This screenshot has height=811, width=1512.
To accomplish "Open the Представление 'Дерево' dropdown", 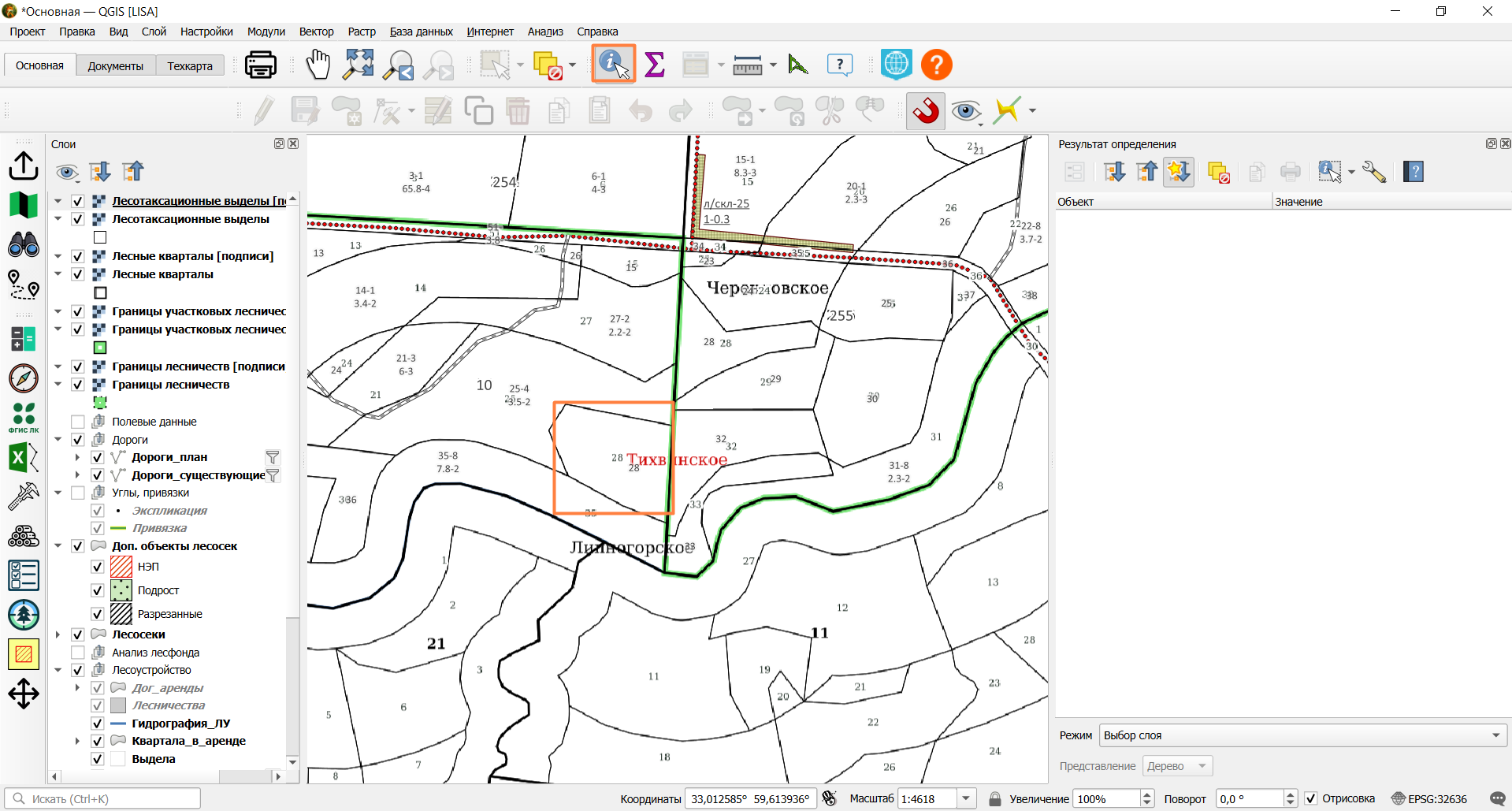I will [1177, 766].
